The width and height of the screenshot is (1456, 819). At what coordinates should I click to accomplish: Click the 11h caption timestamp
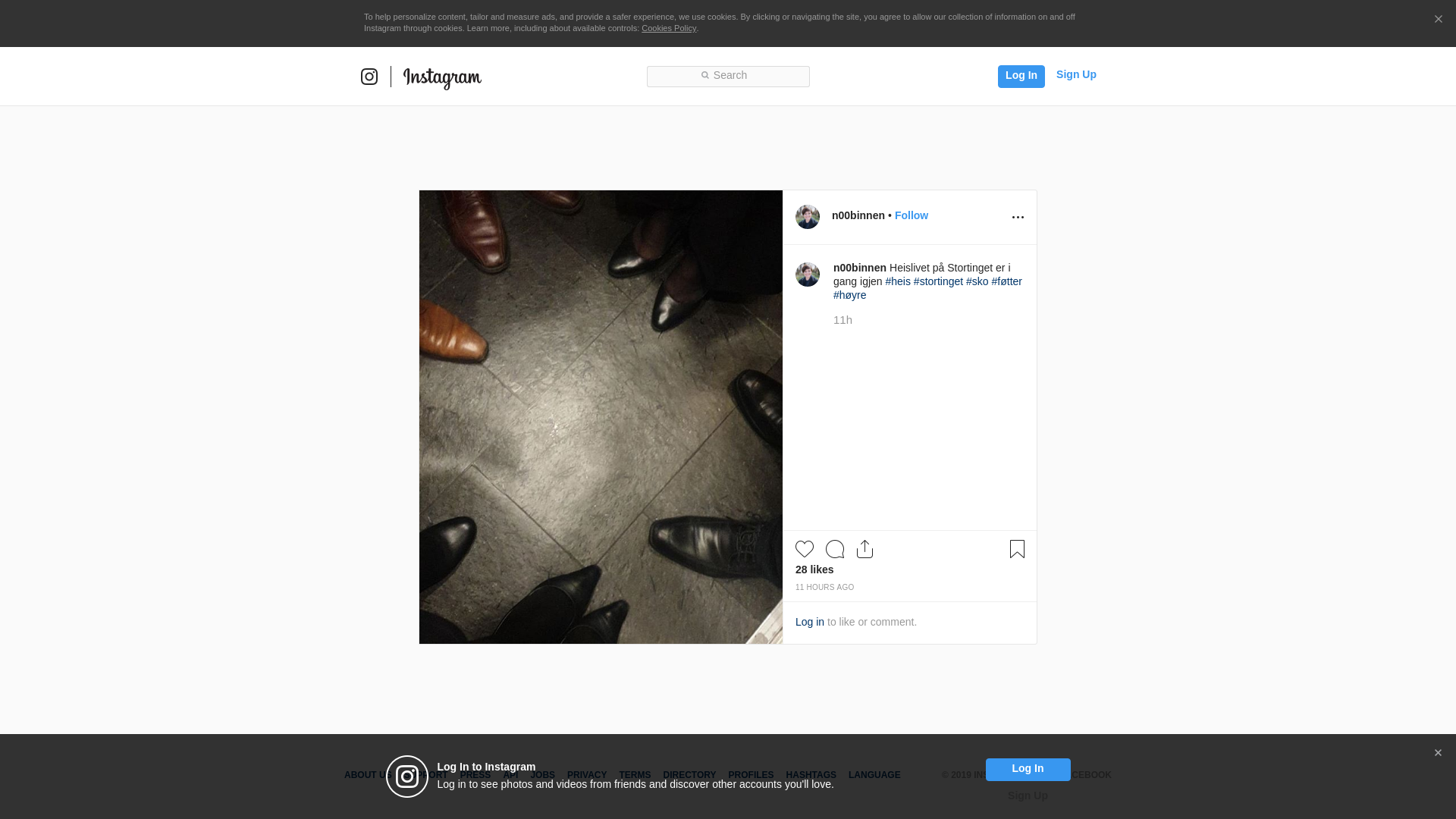click(x=843, y=320)
